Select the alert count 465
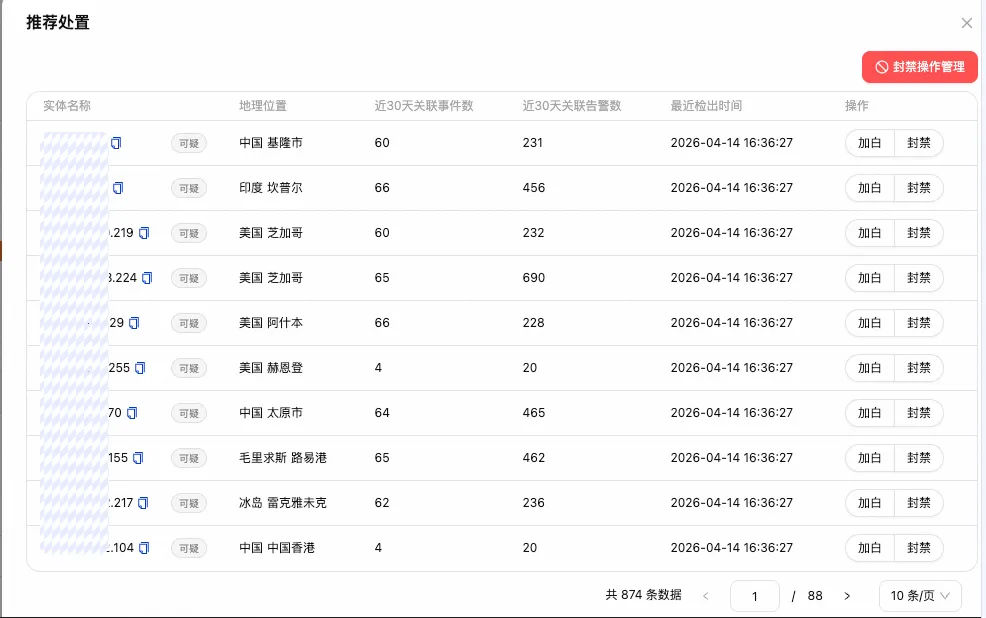This screenshot has width=986, height=618. [534, 412]
